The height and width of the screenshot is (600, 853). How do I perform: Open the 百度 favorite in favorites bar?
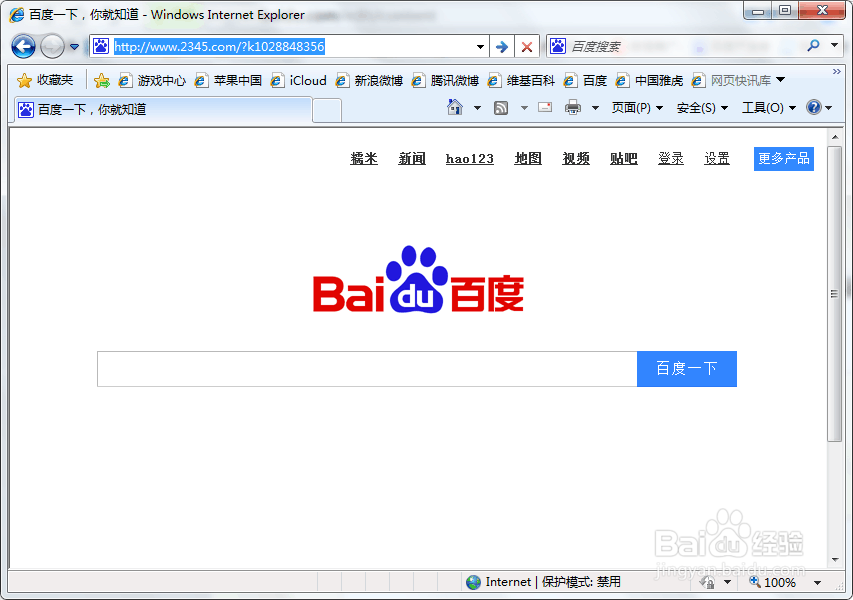click(585, 81)
